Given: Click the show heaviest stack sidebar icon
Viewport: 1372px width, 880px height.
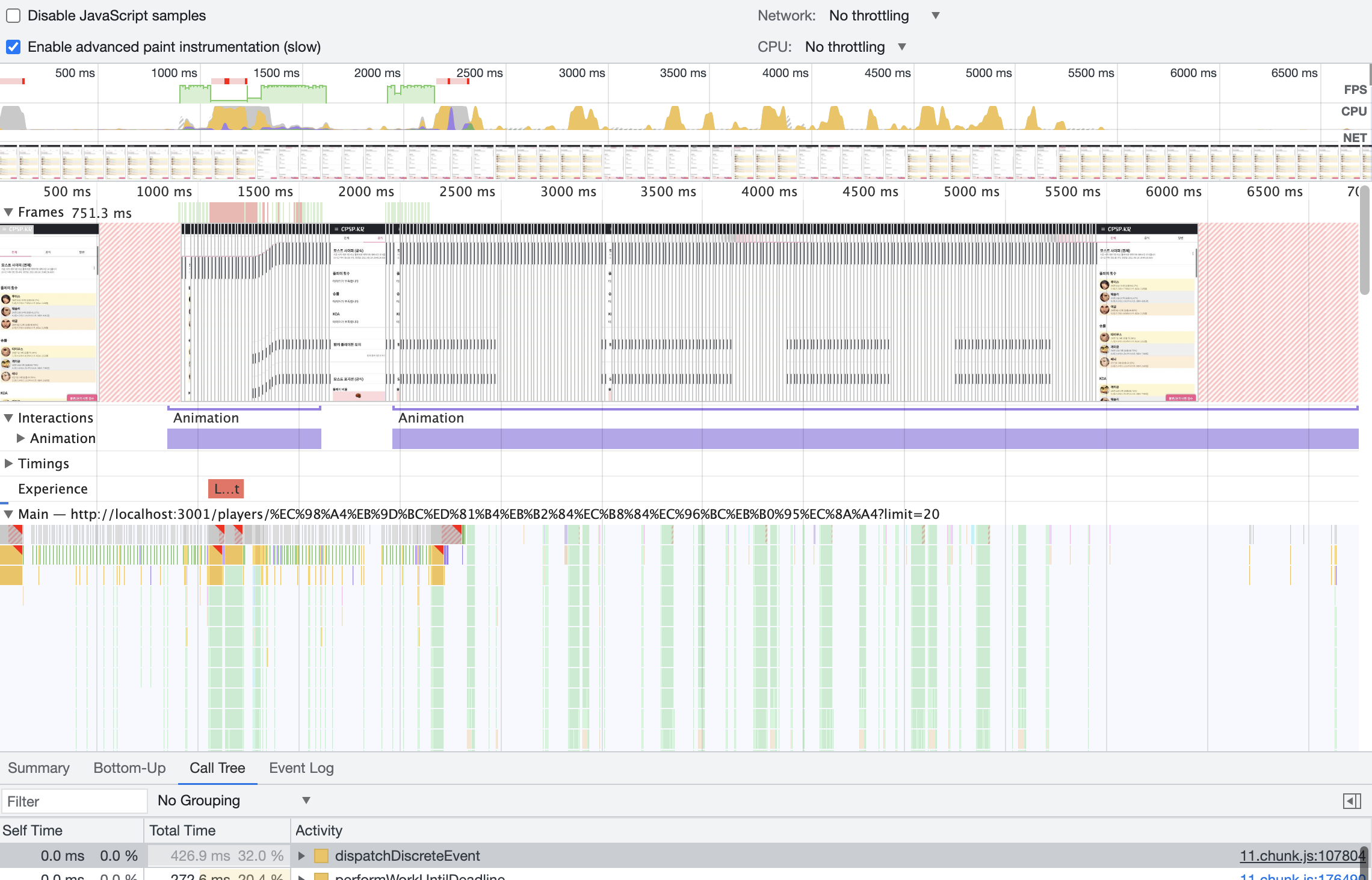Looking at the screenshot, I should click(x=1352, y=801).
